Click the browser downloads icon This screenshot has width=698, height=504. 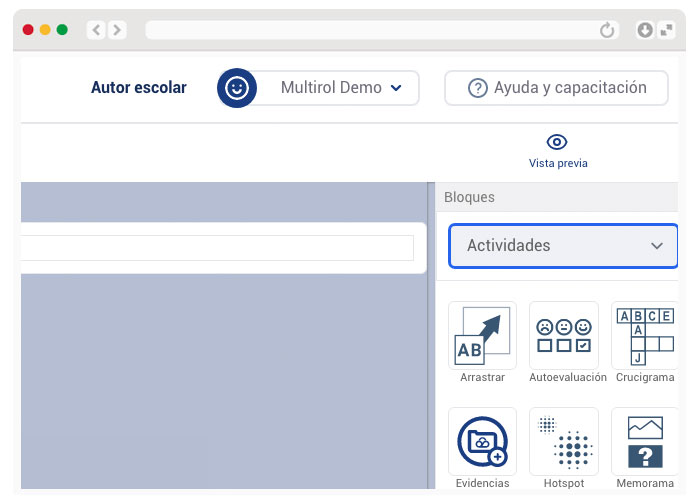(645, 30)
